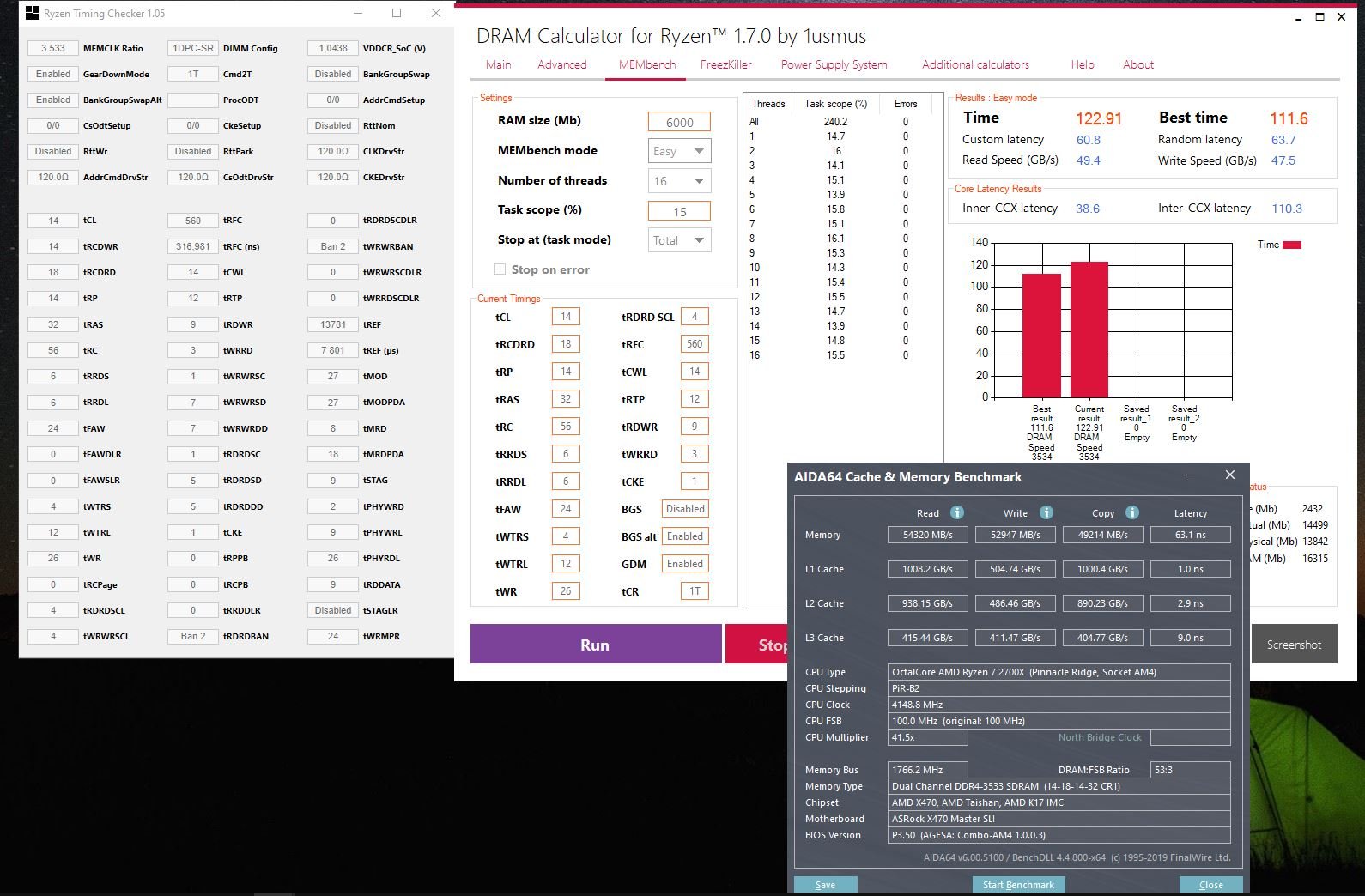The height and width of the screenshot is (896, 1365).
Task: Open the FreezKiller tab
Action: [725, 64]
